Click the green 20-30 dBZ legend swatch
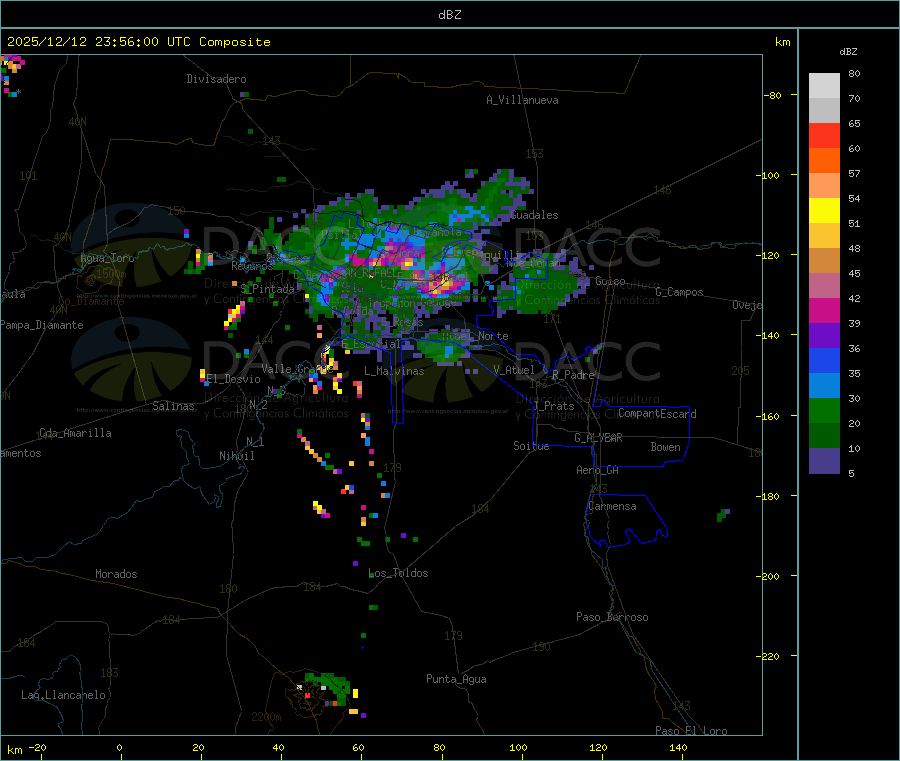Image resolution: width=900 pixels, height=761 pixels. point(824,410)
